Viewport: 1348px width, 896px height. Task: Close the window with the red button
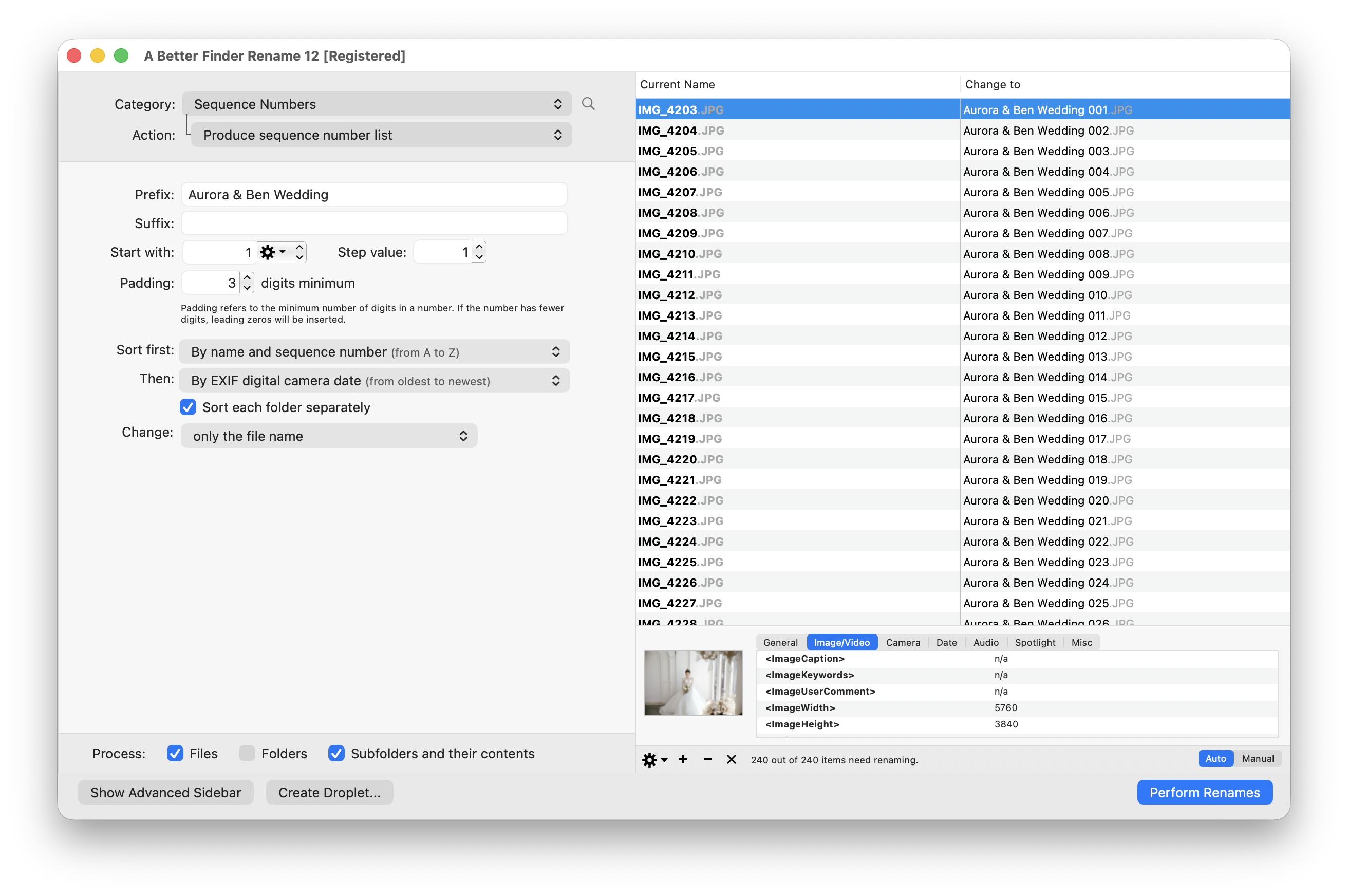click(x=73, y=55)
